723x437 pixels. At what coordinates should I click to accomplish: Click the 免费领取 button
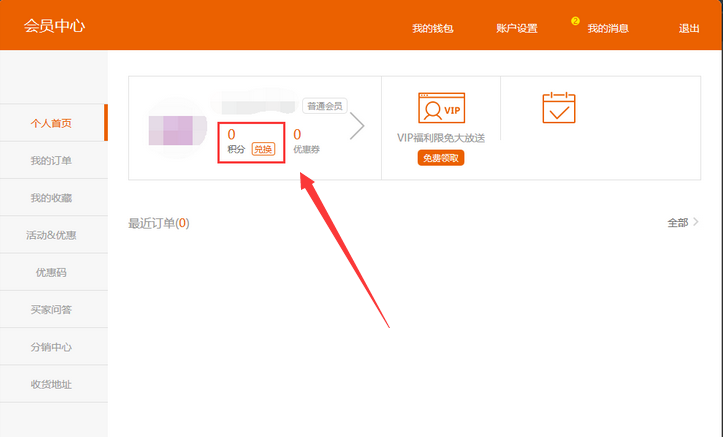[441, 158]
